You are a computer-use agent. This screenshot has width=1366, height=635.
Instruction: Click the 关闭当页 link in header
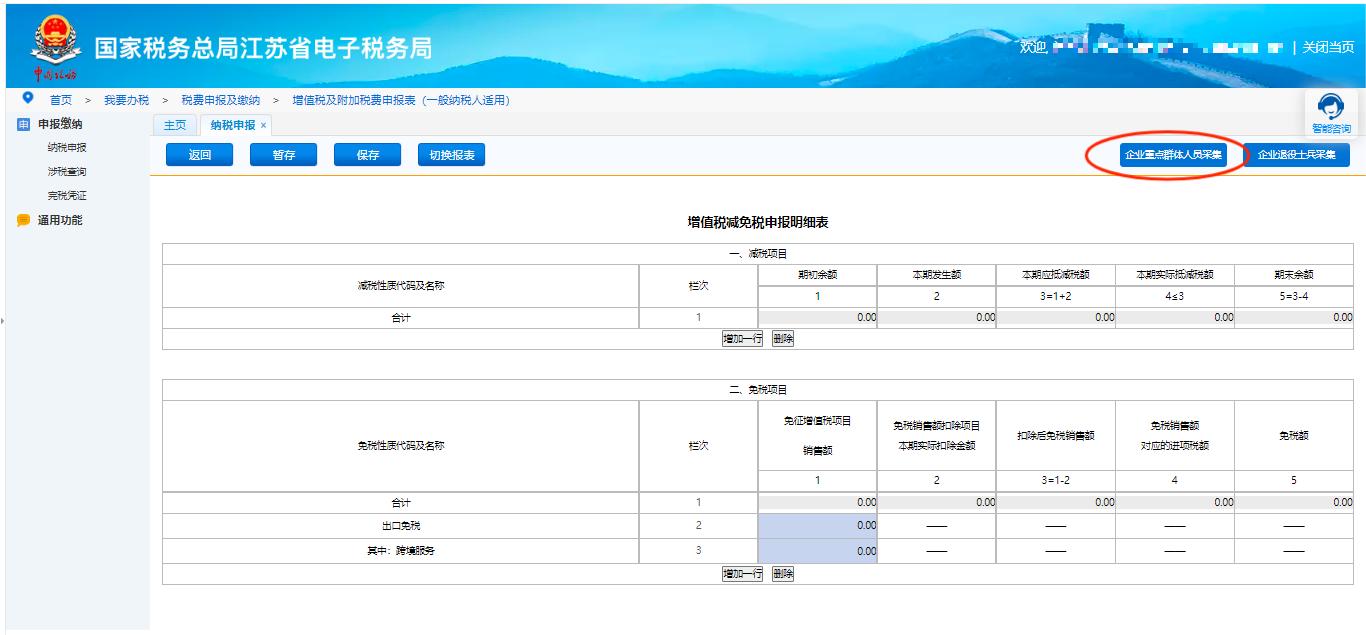(1328, 48)
